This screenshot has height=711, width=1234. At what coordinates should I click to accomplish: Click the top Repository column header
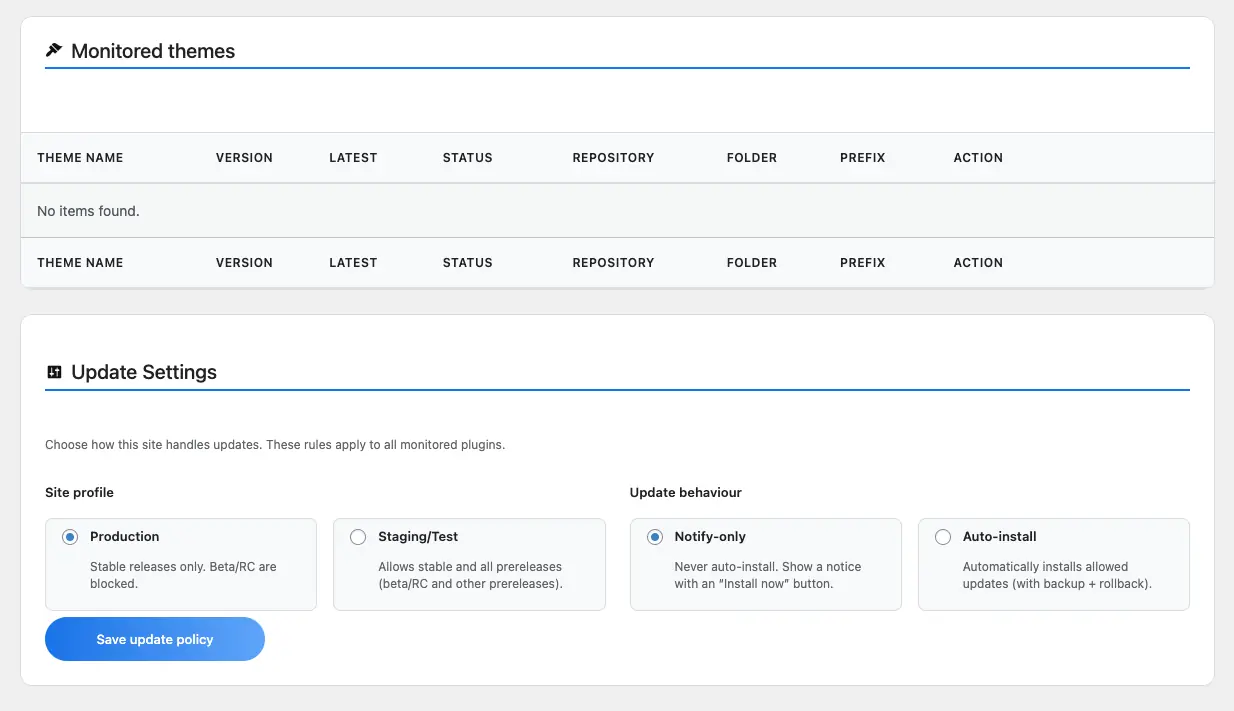click(x=613, y=158)
